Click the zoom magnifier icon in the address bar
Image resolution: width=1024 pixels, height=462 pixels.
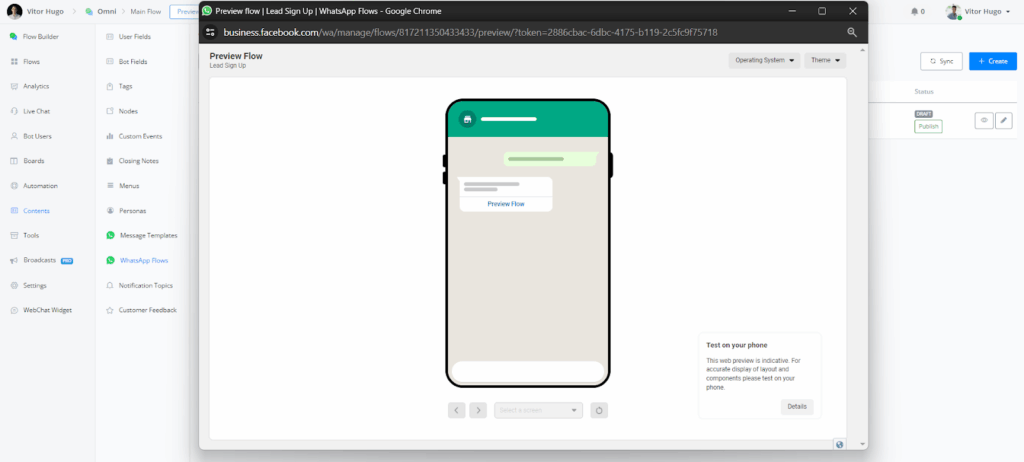(x=852, y=32)
